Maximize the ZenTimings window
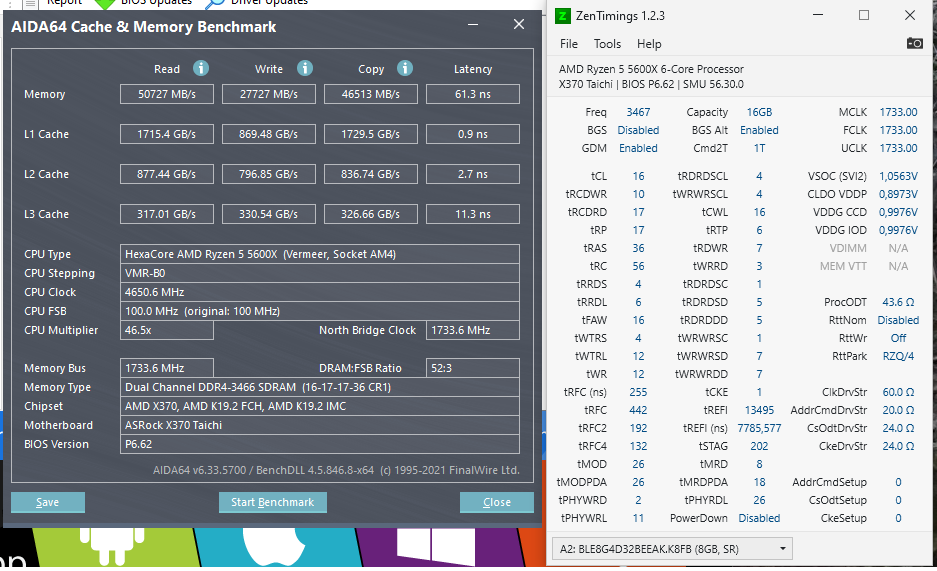Screen dimensions: 937x571 [863, 15]
